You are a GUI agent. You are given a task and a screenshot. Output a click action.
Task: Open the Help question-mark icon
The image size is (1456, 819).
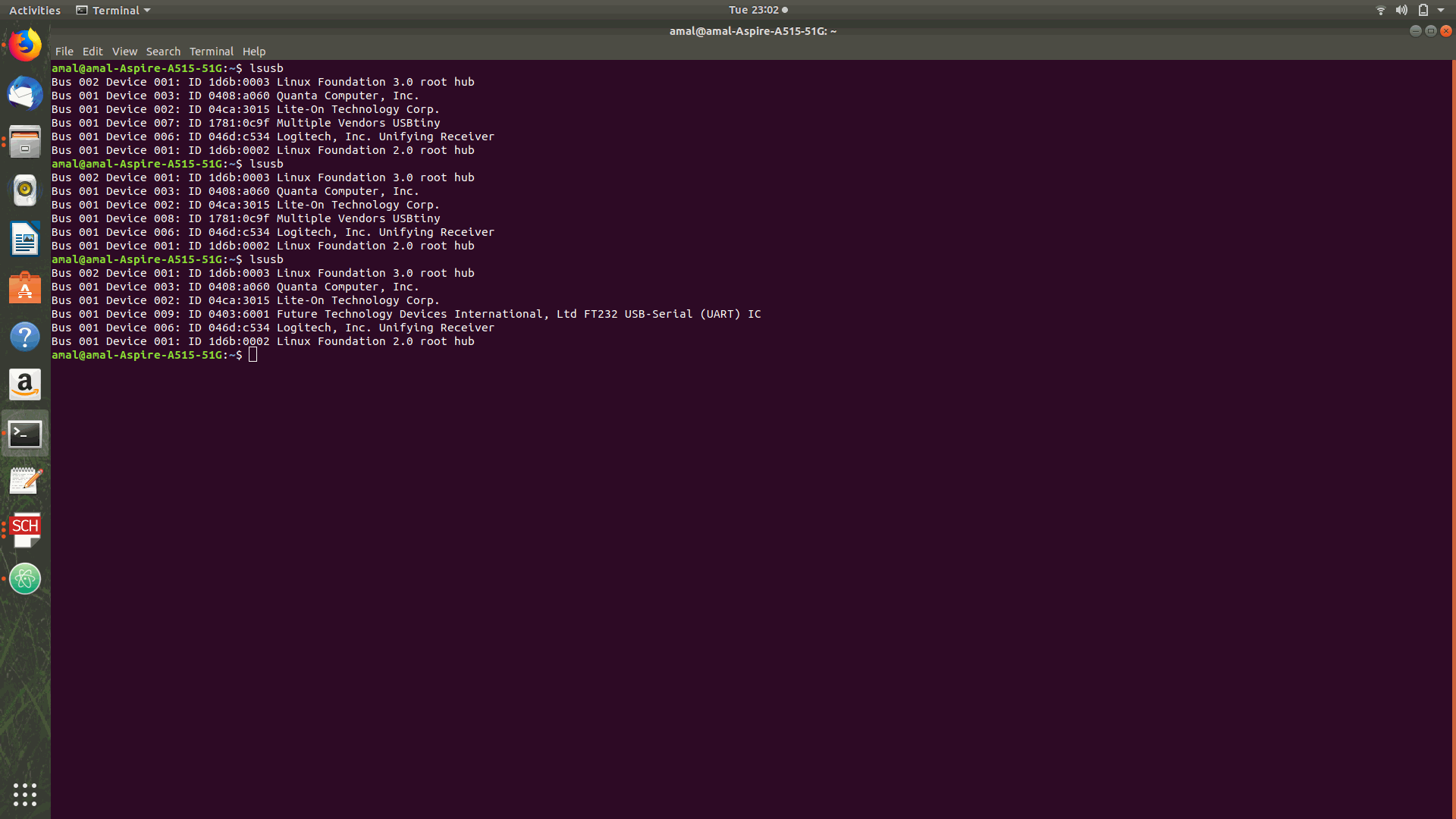(25, 337)
